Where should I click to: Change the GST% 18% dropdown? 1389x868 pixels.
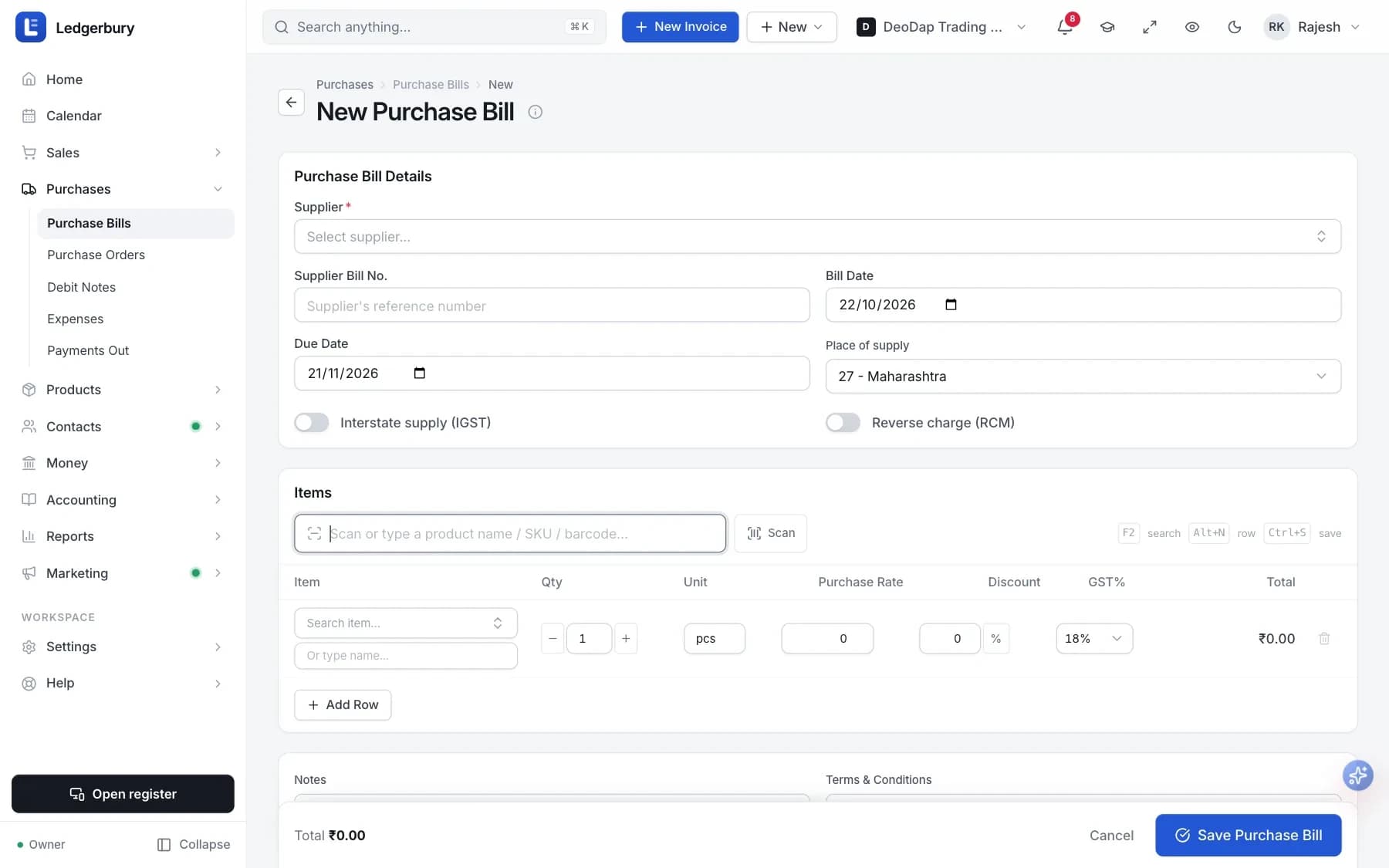coord(1094,638)
